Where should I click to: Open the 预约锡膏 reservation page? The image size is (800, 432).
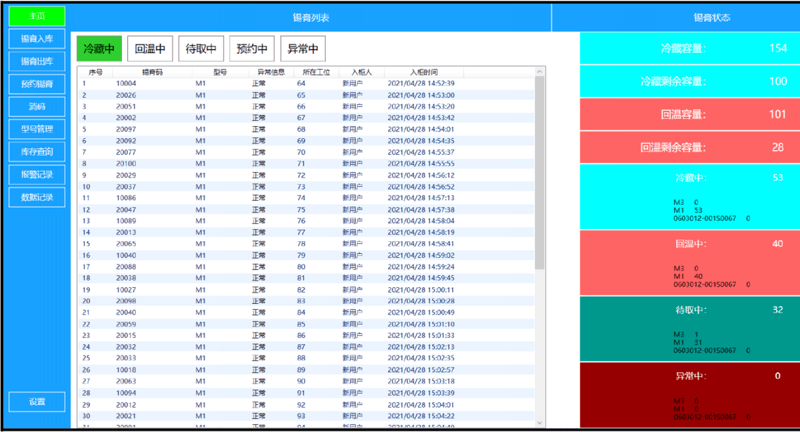(x=37, y=84)
